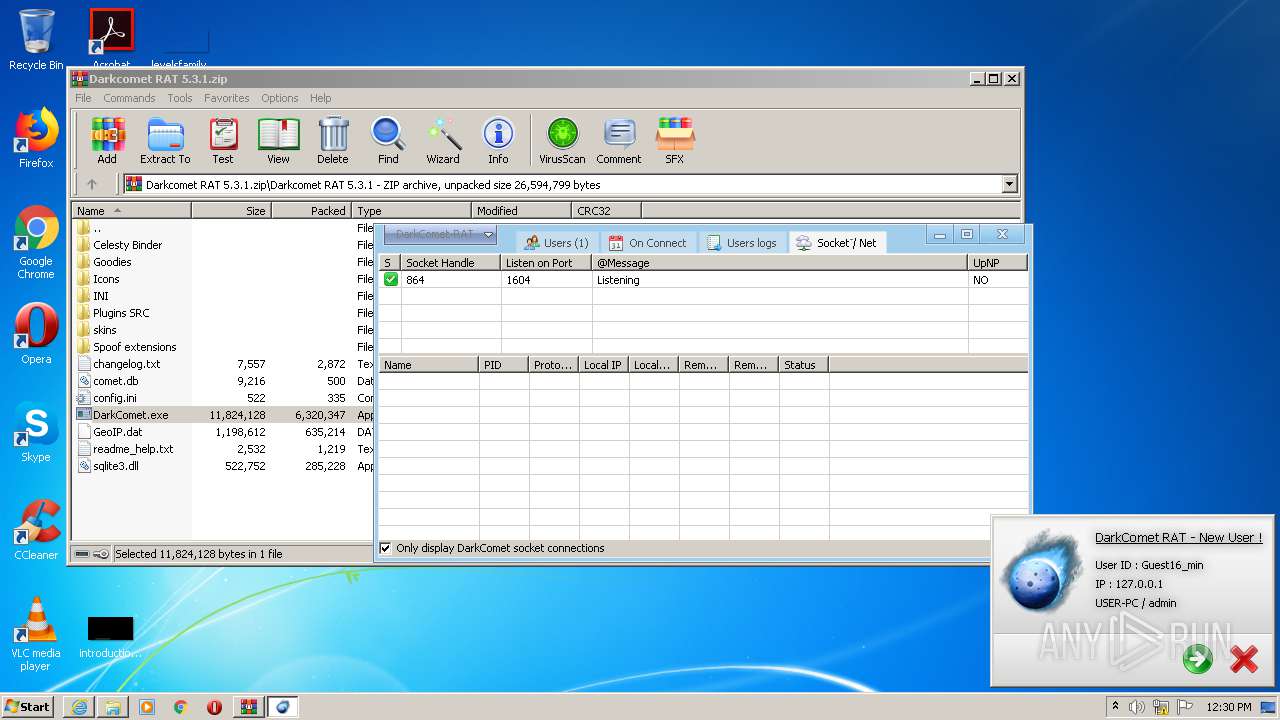This screenshot has width=1280, height=720.
Task: Open Acrobat desktop shortcut
Action: tap(112, 40)
